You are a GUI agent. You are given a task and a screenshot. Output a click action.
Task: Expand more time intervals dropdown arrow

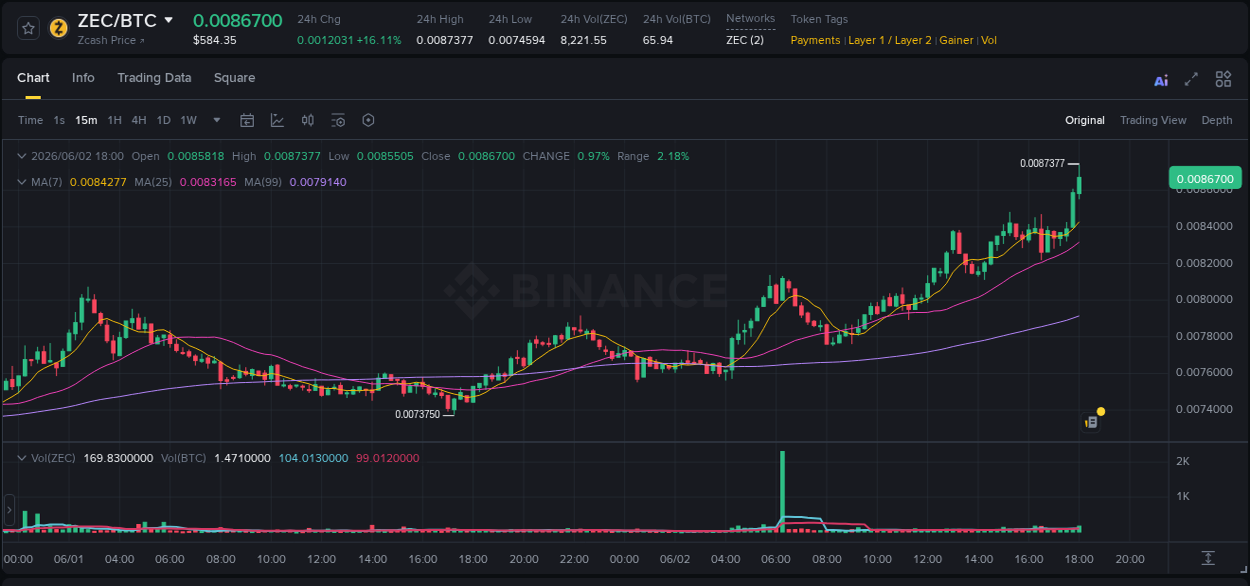(x=217, y=120)
